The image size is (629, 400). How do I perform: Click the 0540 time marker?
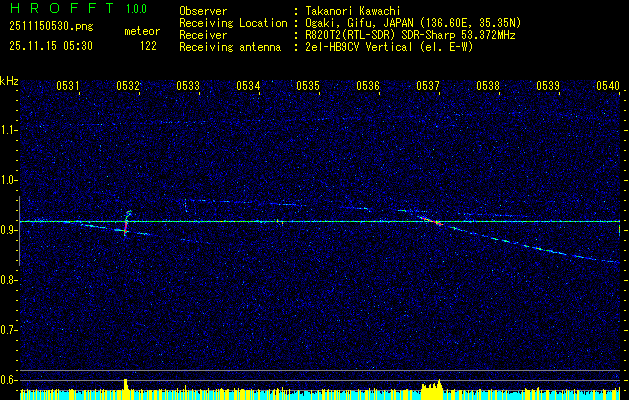[x=608, y=86]
